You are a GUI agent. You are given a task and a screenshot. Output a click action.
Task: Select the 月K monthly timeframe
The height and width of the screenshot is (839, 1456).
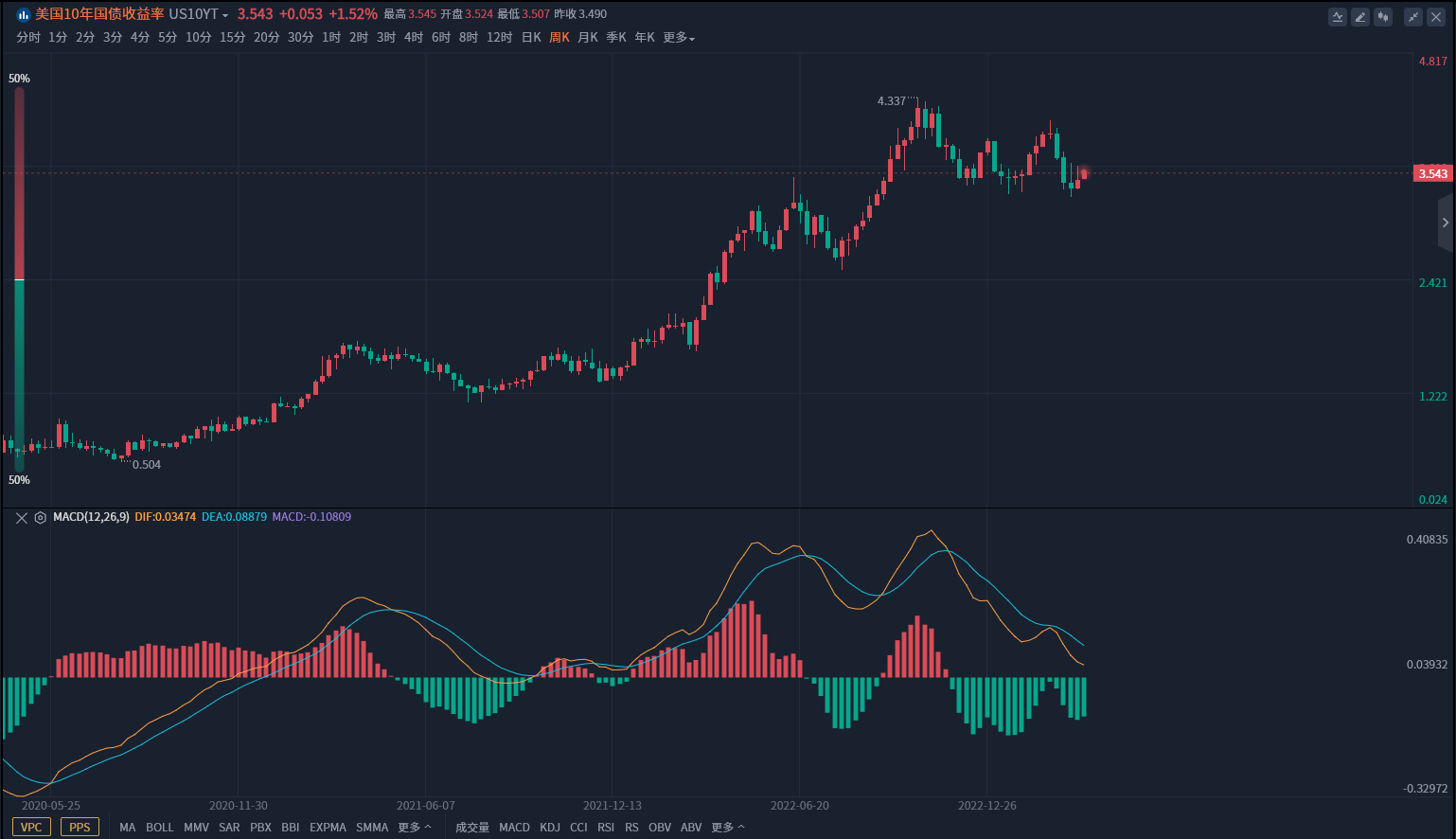click(x=588, y=38)
